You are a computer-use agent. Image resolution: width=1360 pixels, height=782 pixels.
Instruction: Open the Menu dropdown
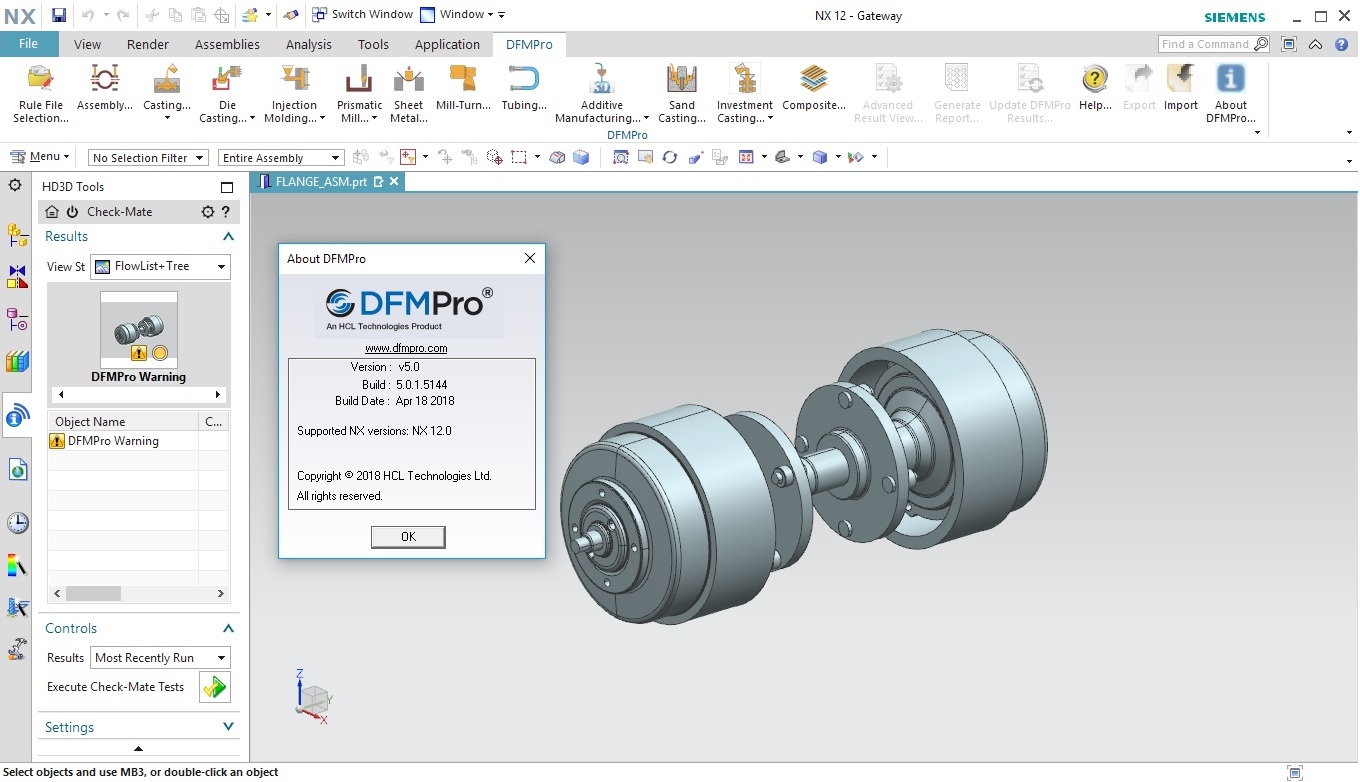coord(40,157)
